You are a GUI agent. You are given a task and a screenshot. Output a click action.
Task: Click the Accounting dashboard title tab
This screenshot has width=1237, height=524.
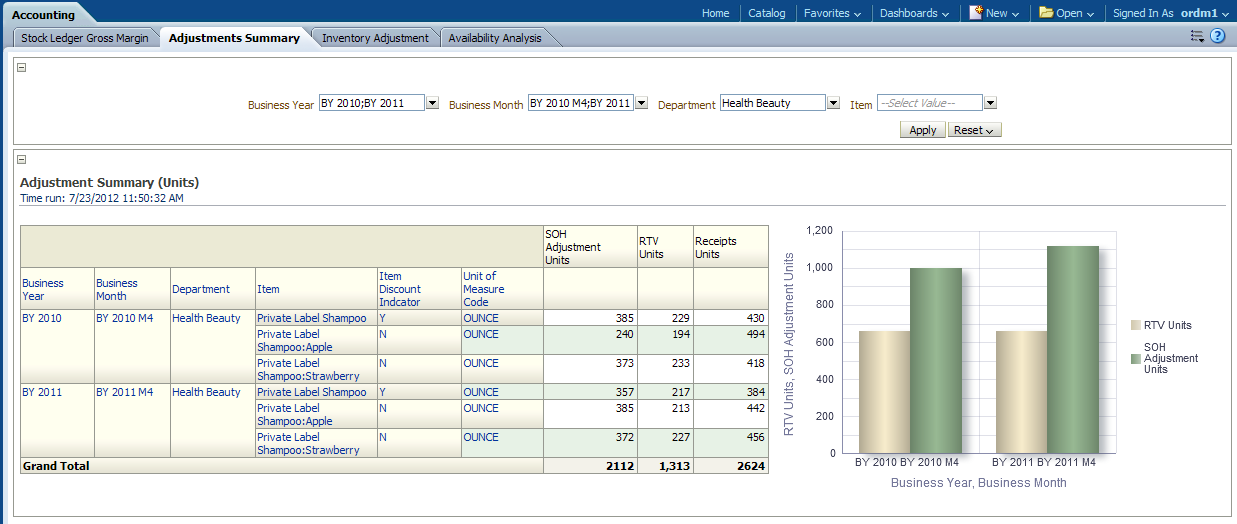pos(43,15)
